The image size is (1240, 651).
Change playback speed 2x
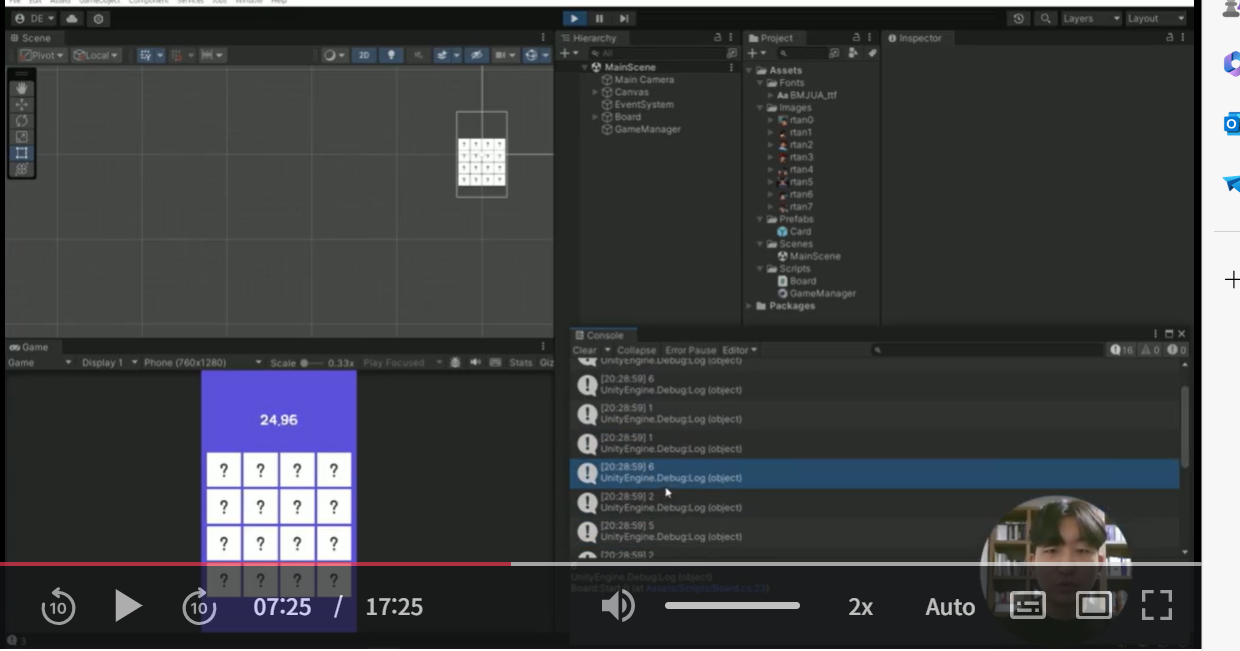tap(860, 607)
